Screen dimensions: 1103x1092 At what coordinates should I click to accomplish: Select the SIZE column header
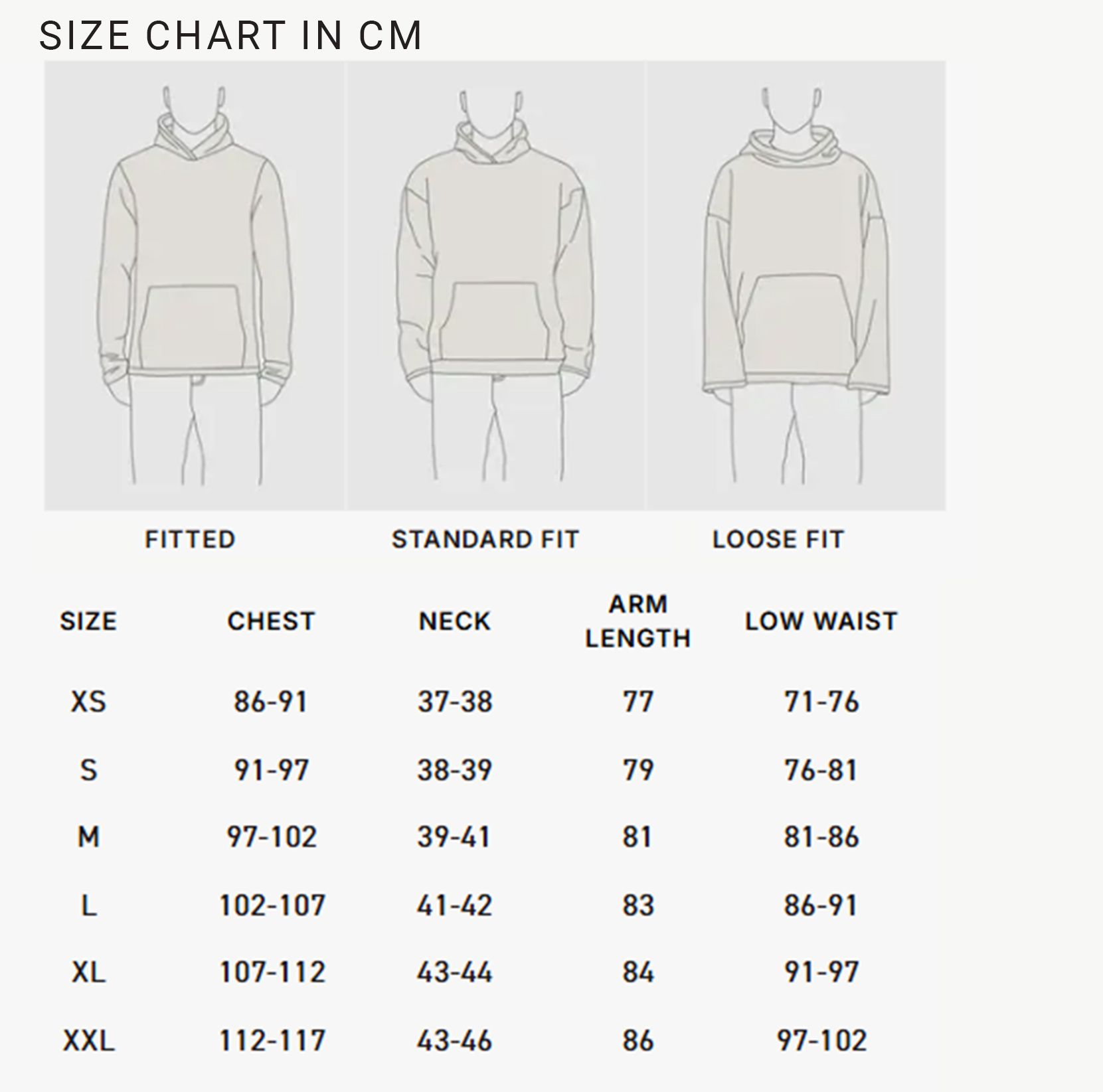point(88,621)
